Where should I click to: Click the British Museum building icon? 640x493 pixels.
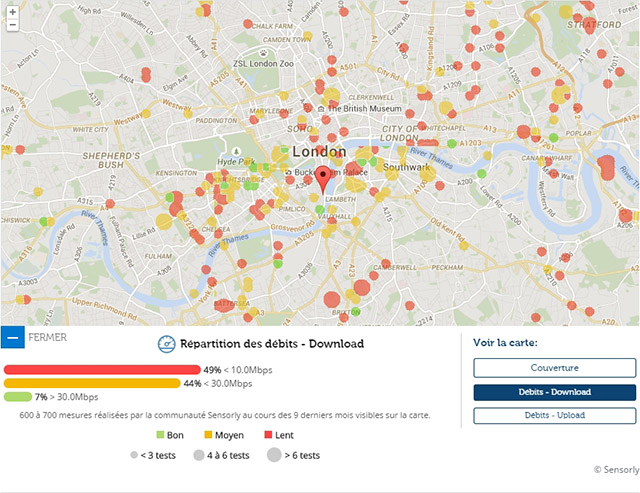pos(321,109)
